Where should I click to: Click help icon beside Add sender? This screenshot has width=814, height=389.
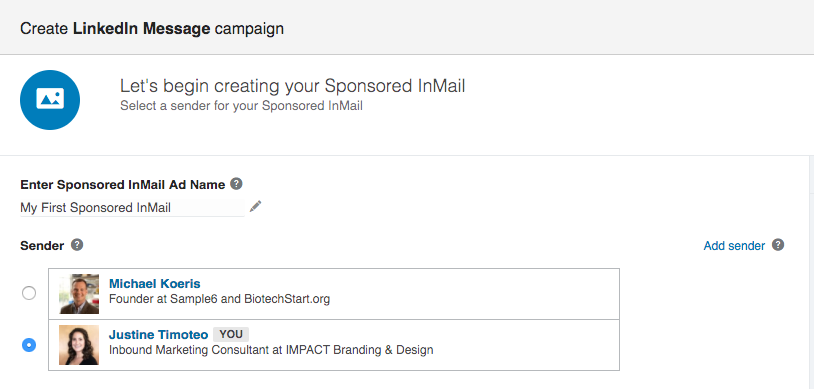(778, 245)
